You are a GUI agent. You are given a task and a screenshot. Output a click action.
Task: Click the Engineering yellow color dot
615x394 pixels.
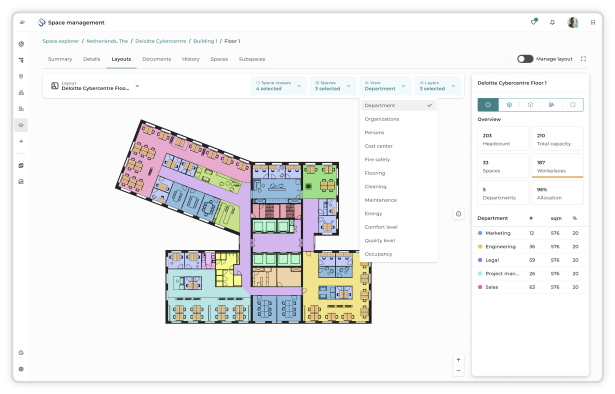480,247
